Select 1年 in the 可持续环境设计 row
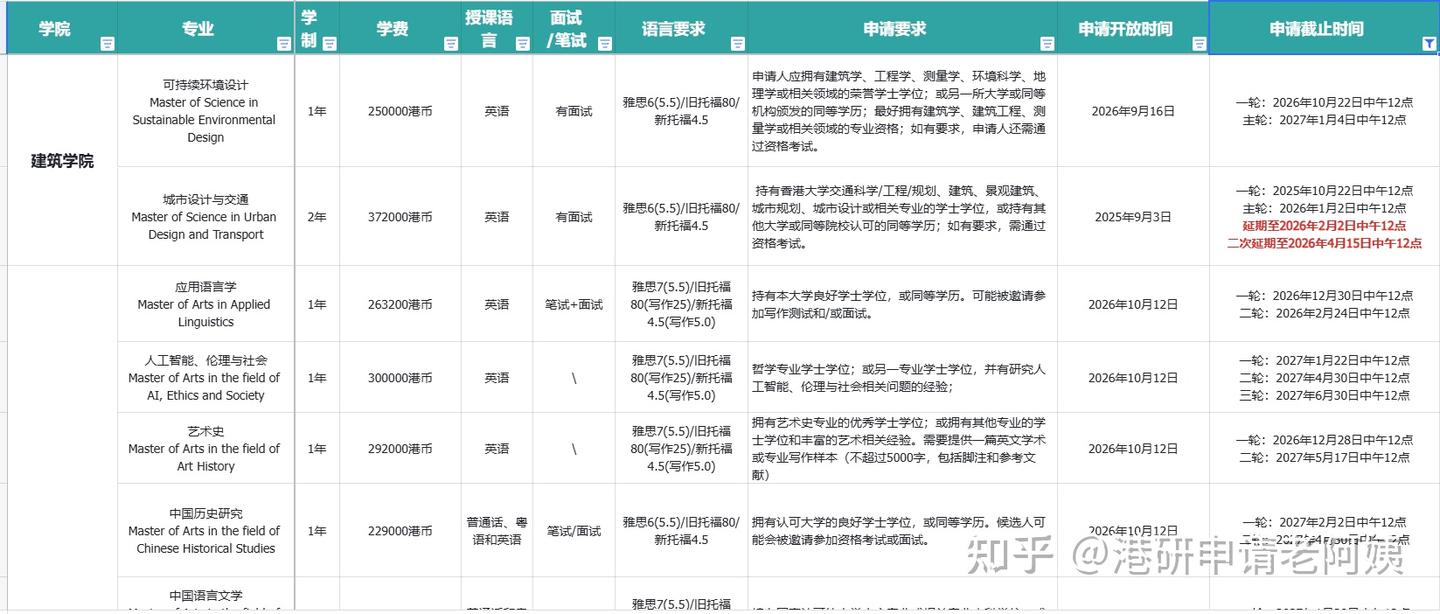Screen dimensions: 1440x614 [317, 111]
